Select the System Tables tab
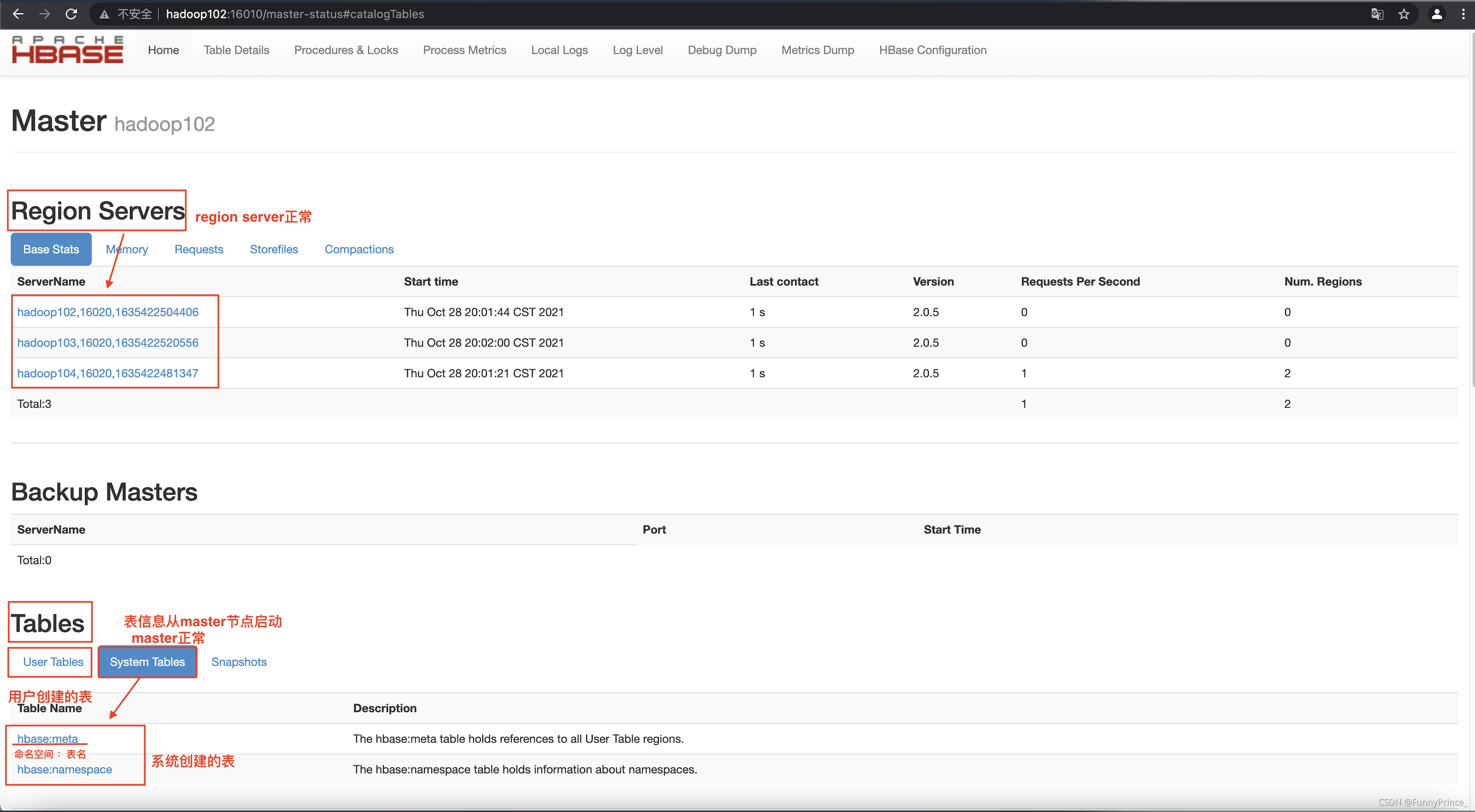The width and height of the screenshot is (1475, 812). click(147, 662)
